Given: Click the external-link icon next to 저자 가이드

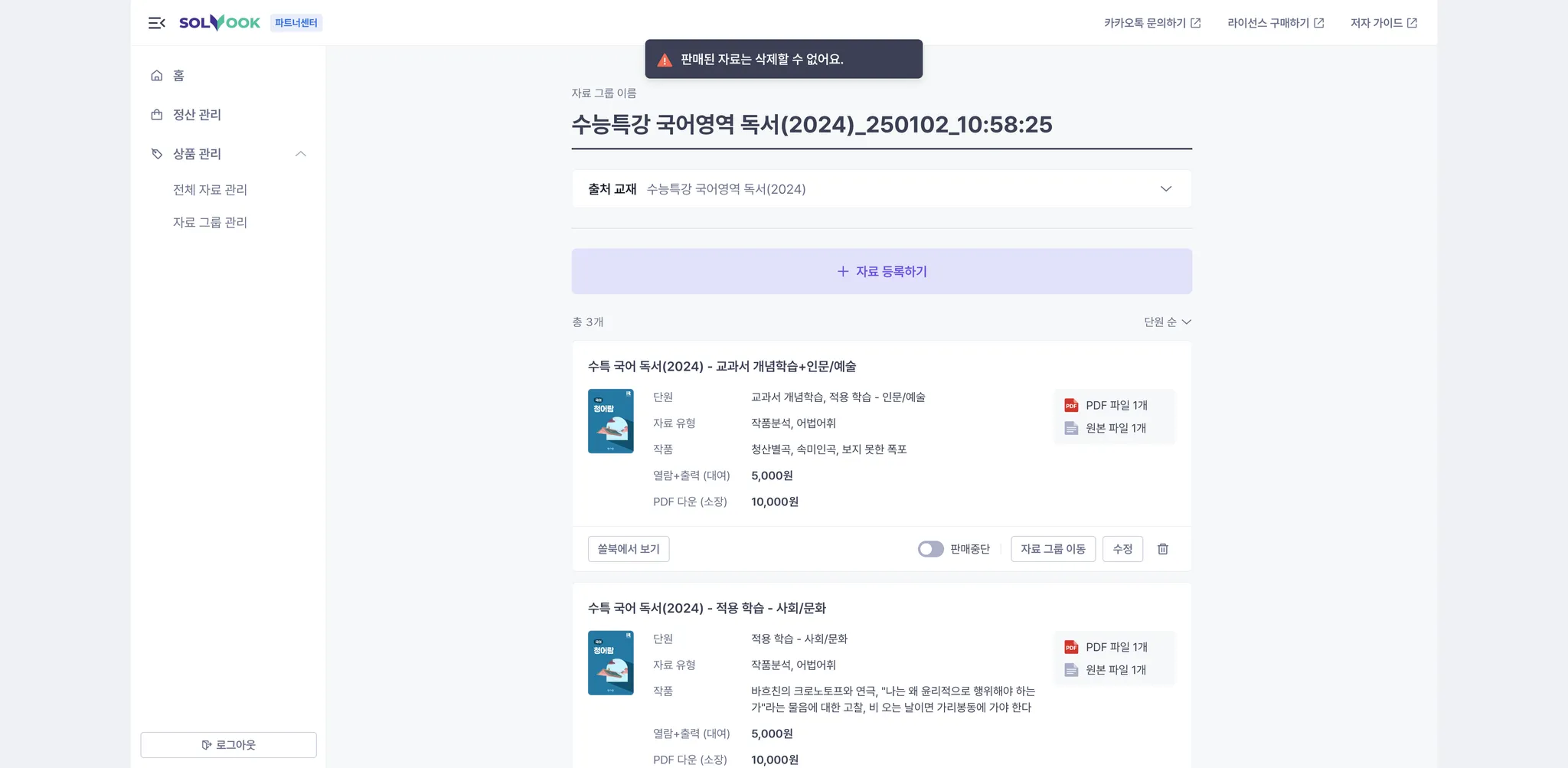Looking at the screenshot, I should pyautogui.click(x=1412, y=23).
